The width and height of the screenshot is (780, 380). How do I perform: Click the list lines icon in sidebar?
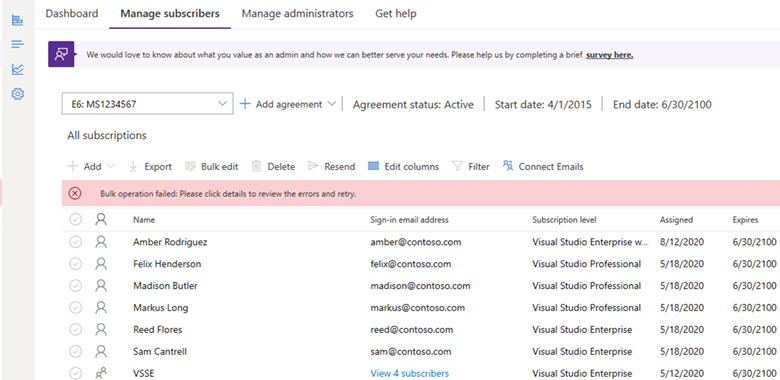[17, 44]
